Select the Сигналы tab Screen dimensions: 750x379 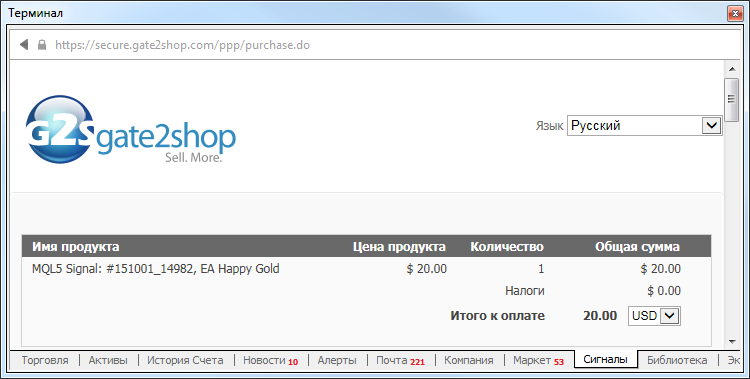click(606, 359)
